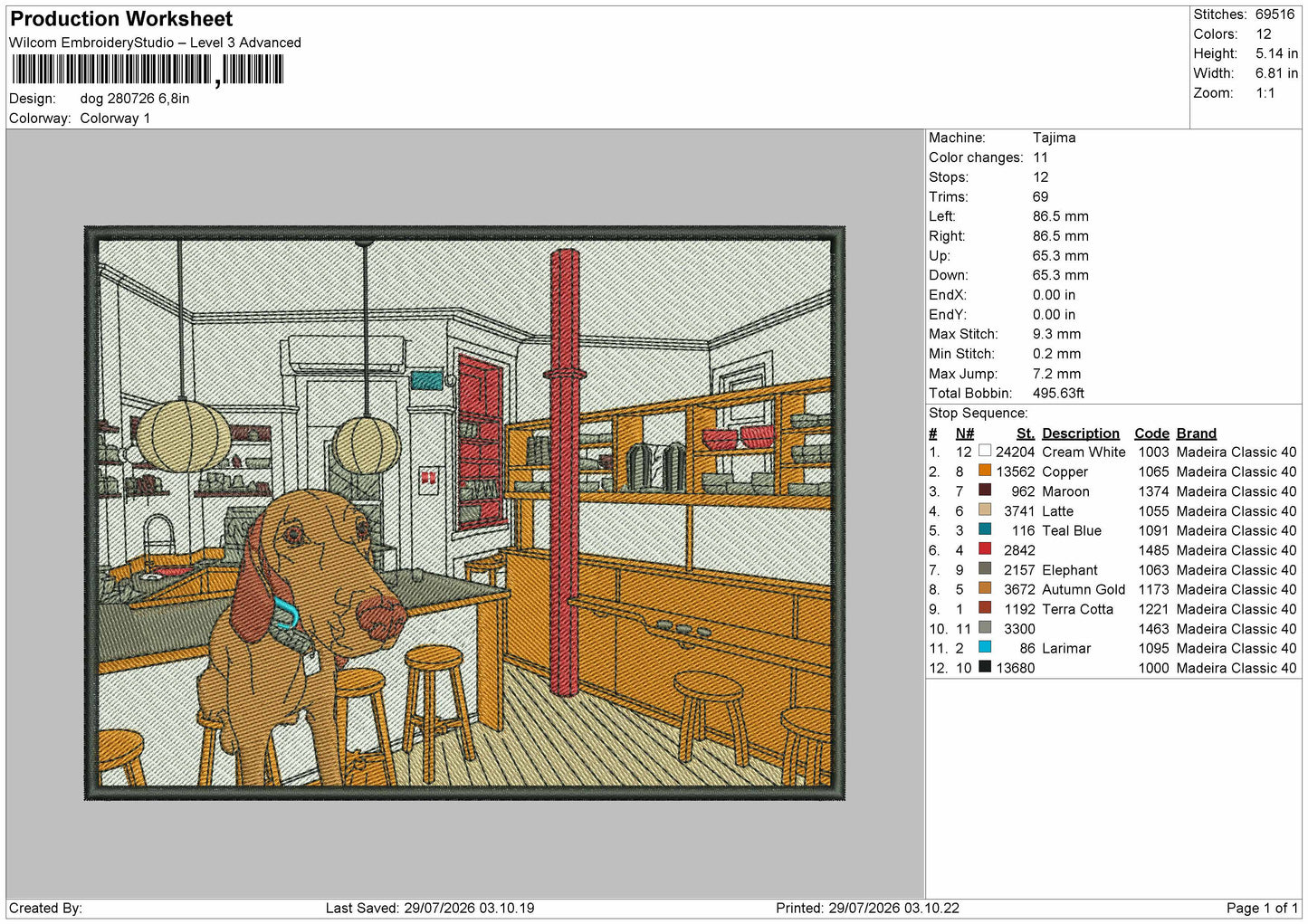
Task: Select the Larimar blue swatch
Action: [x=985, y=647]
